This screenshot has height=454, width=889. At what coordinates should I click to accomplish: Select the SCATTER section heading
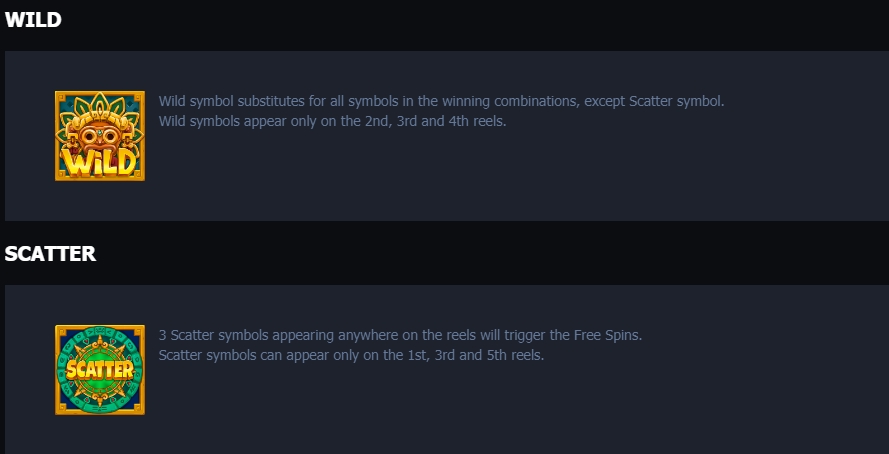[x=50, y=254]
